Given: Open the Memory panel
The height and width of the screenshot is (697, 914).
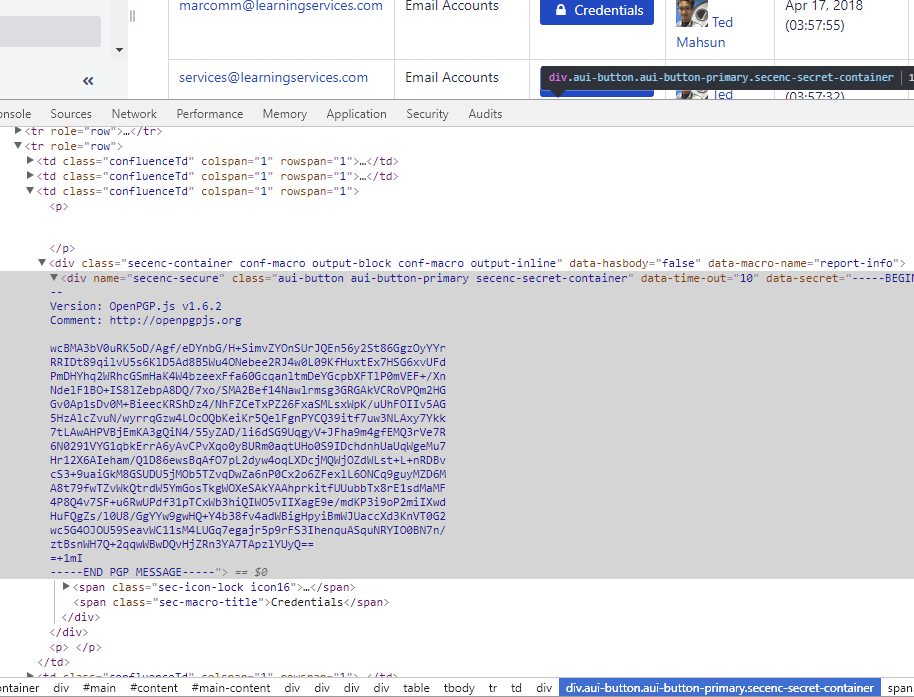Looking at the screenshot, I should [284, 113].
